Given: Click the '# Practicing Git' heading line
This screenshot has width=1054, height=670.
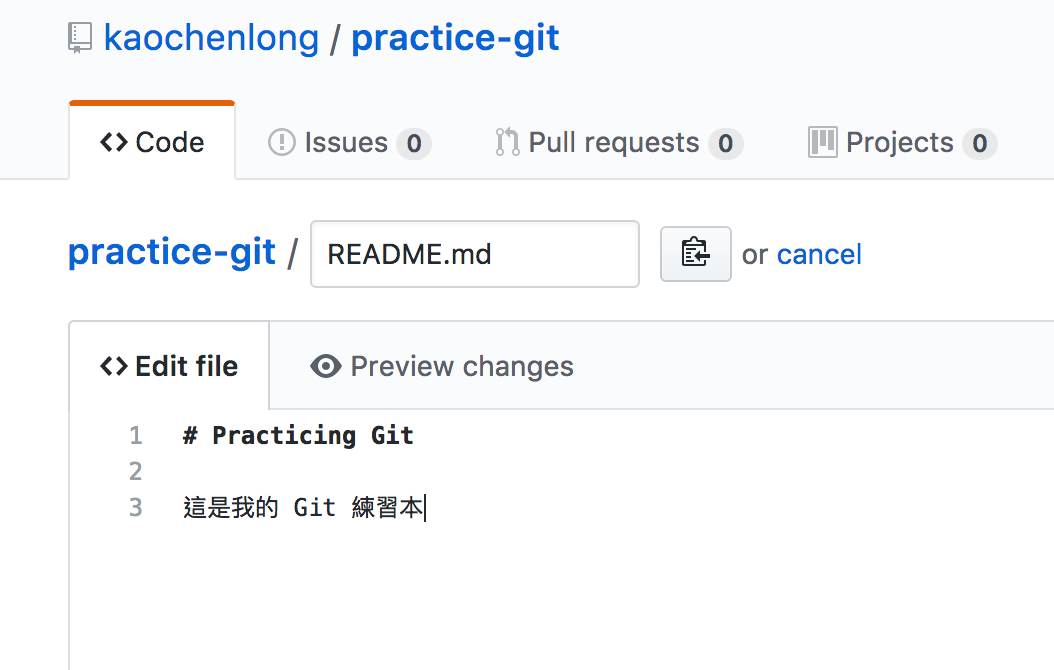Looking at the screenshot, I should (298, 435).
